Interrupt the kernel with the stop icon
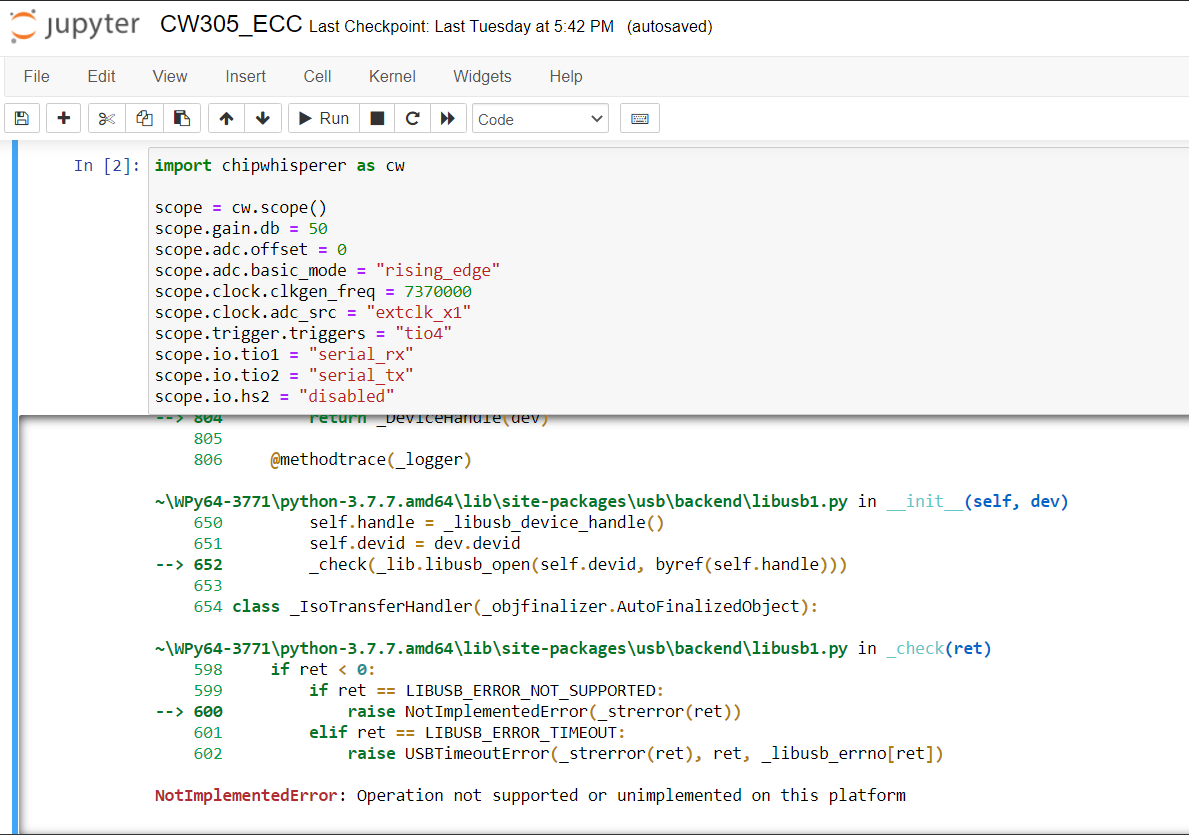Screen dimensions: 1189x835 377,118
